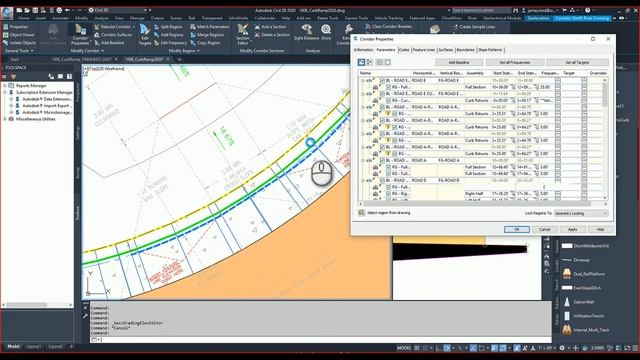
Task: Select the Merge Regions tool
Action: tap(207, 35)
